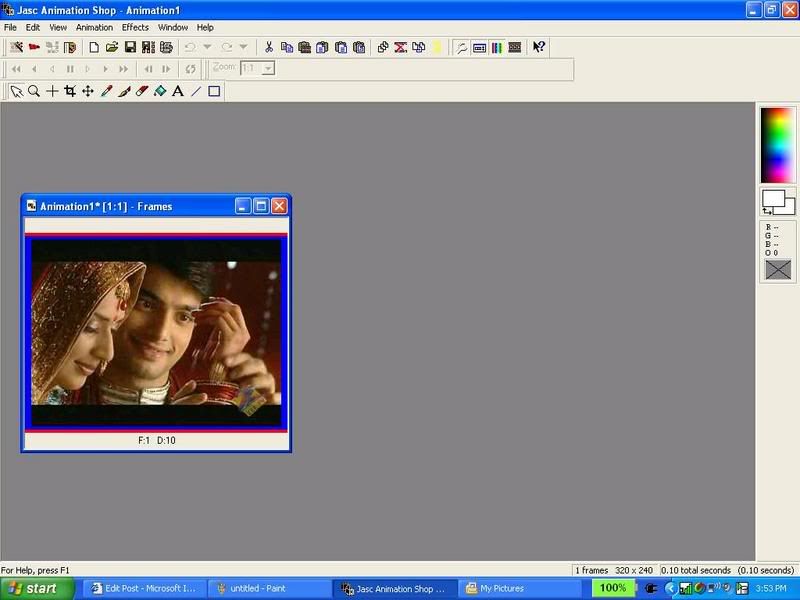Open the Help menu
The image size is (800, 600).
(205, 28)
